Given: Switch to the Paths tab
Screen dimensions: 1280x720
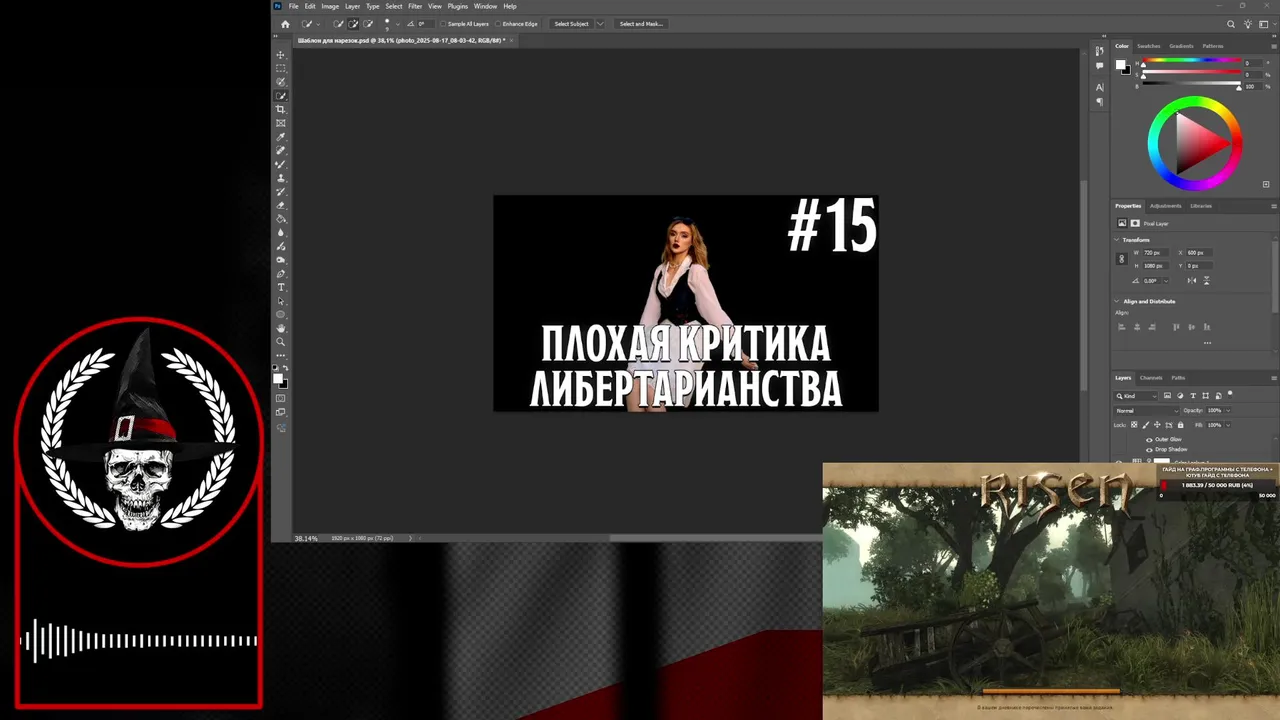Looking at the screenshot, I should pyautogui.click(x=1178, y=378).
